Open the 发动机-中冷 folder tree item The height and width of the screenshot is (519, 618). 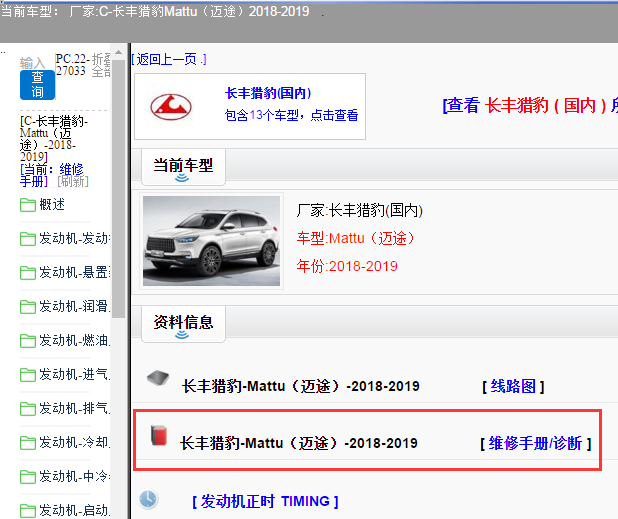point(74,476)
